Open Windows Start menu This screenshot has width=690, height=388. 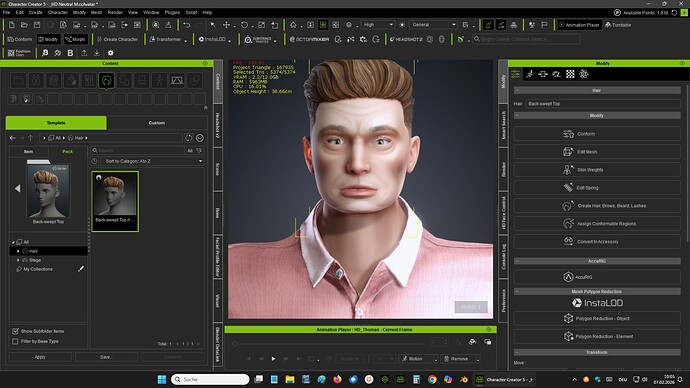click(162, 379)
